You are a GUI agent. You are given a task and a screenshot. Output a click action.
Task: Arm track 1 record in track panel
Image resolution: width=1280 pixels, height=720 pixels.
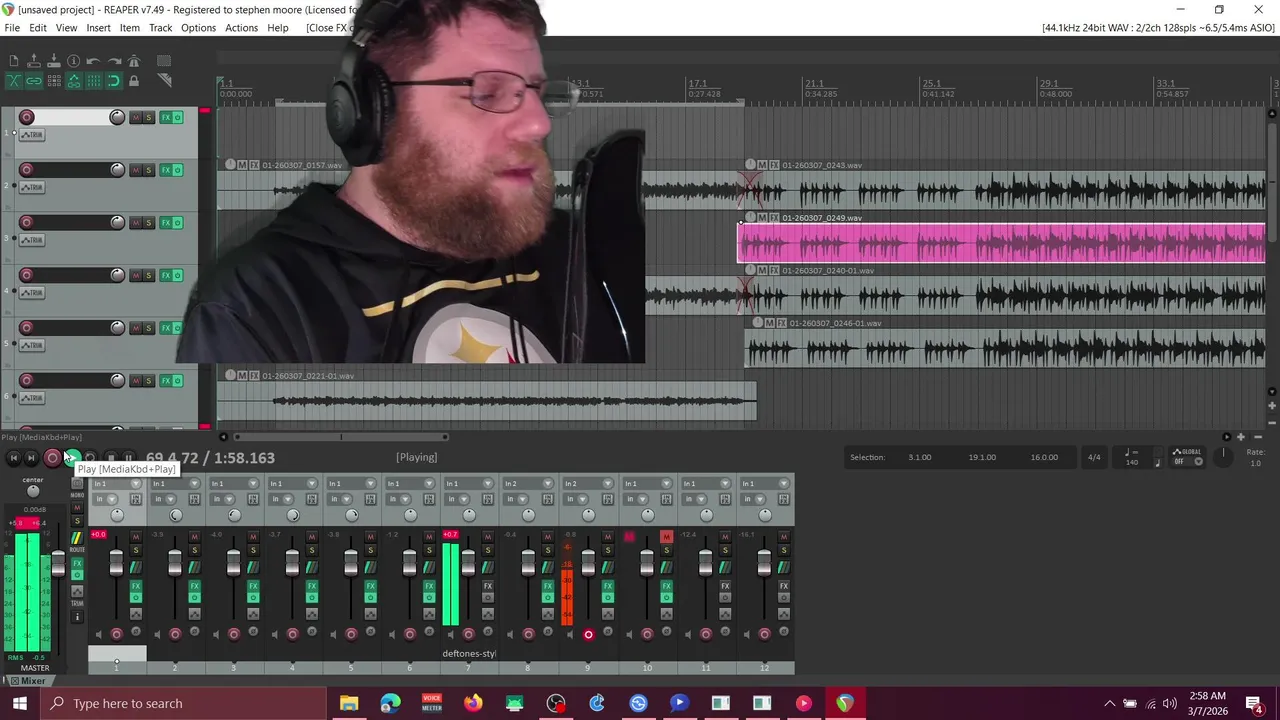[27, 117]
